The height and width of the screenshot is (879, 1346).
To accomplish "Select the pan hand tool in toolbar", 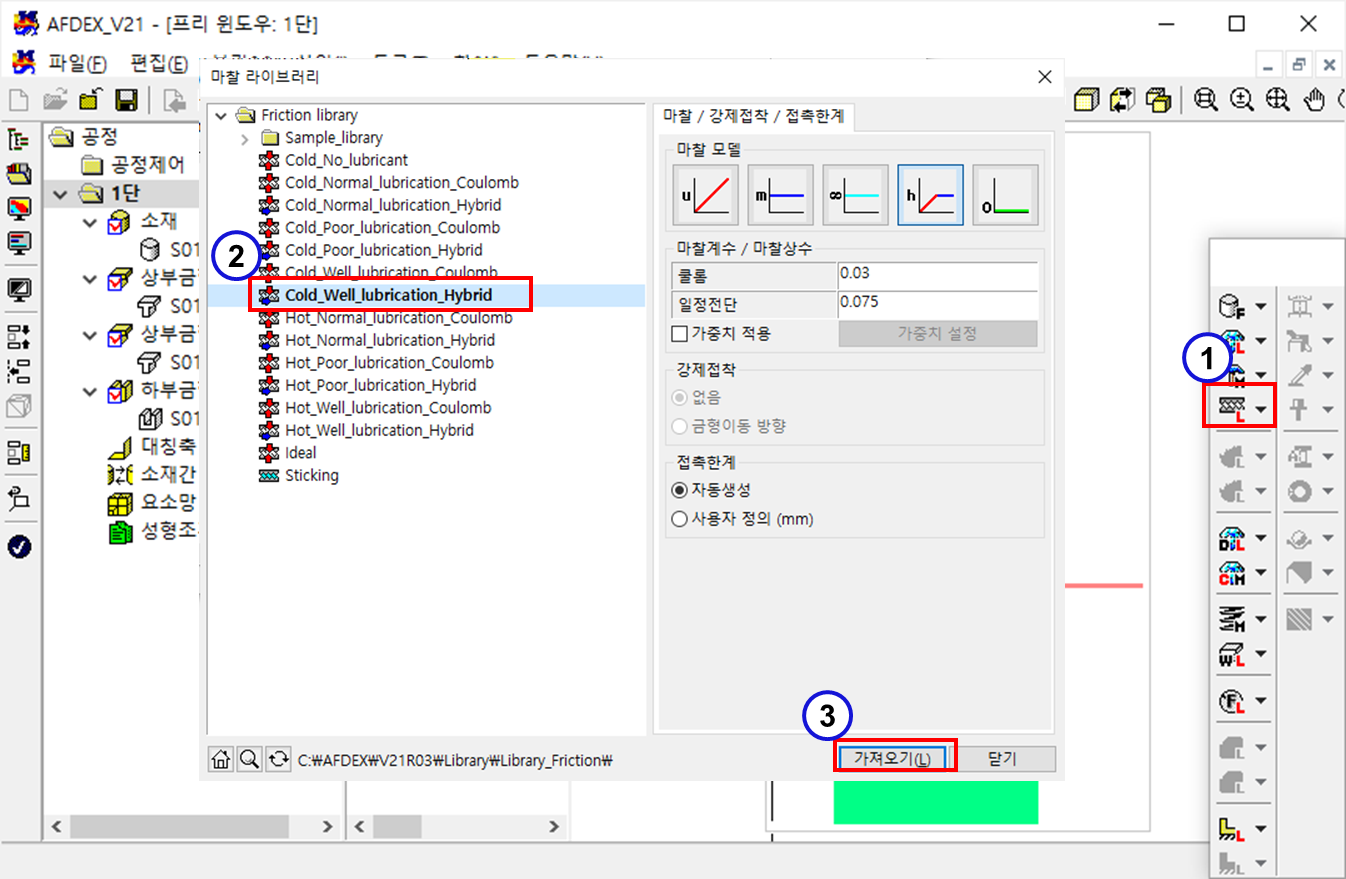I will tap(1314, 100).
